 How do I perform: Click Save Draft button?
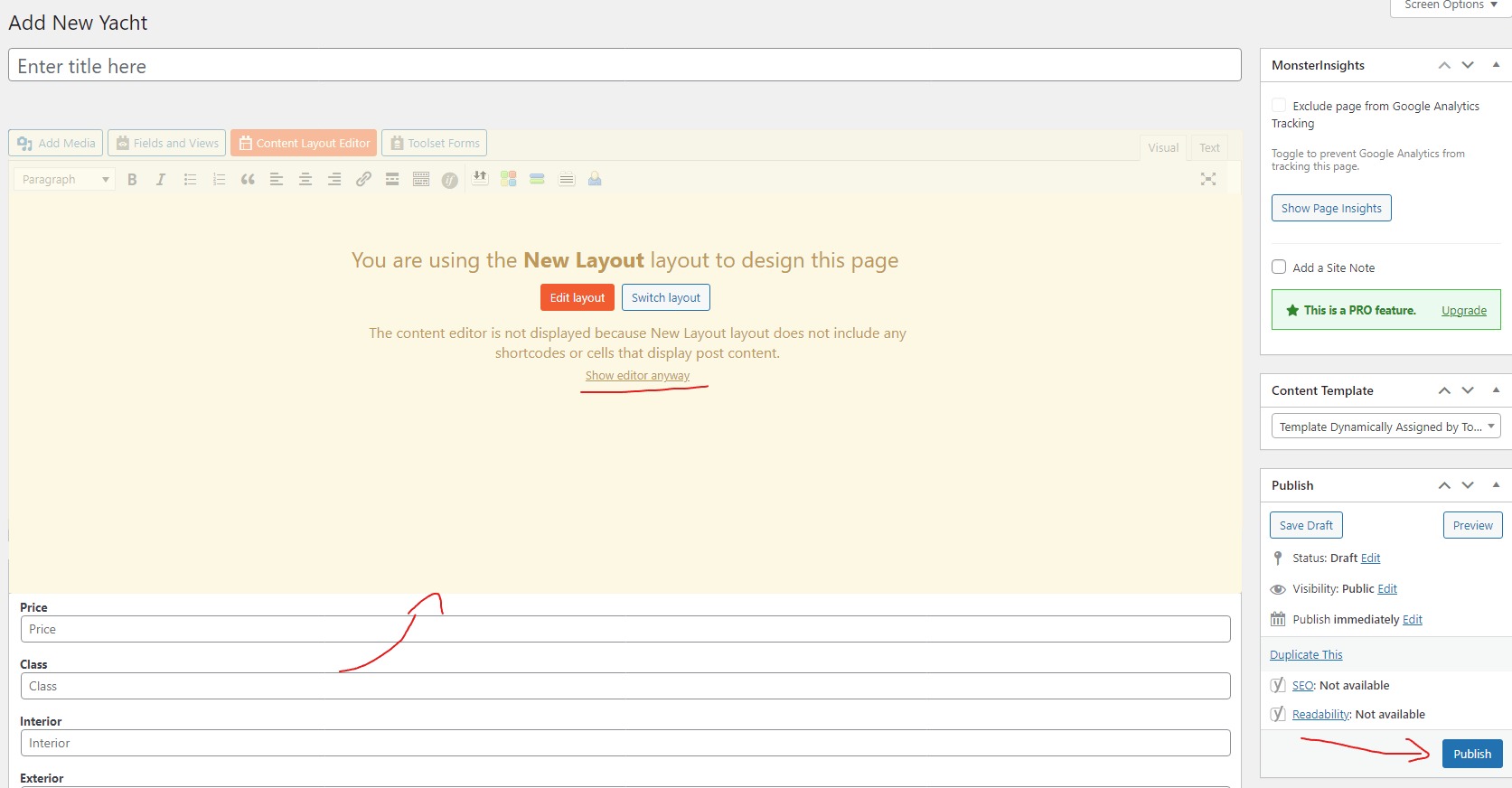coord(1306,525)
